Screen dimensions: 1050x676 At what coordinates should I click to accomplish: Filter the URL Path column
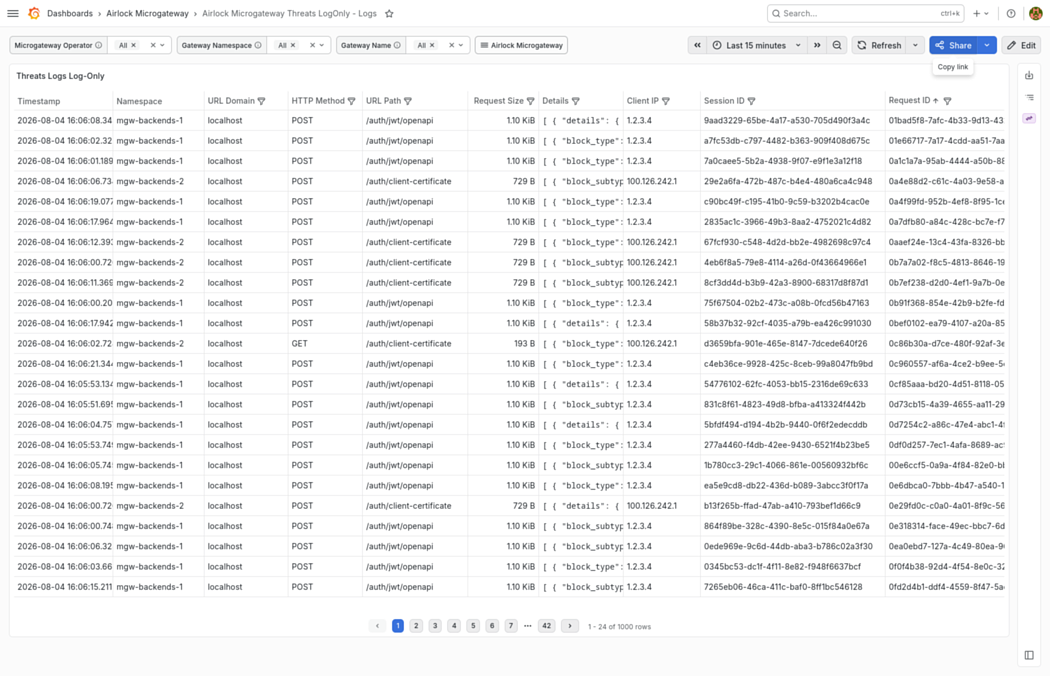coord(408,101)
